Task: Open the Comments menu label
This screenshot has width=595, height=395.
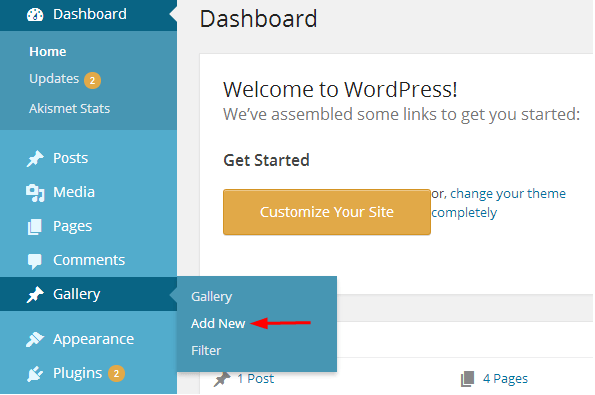Action: coord(89,260)
